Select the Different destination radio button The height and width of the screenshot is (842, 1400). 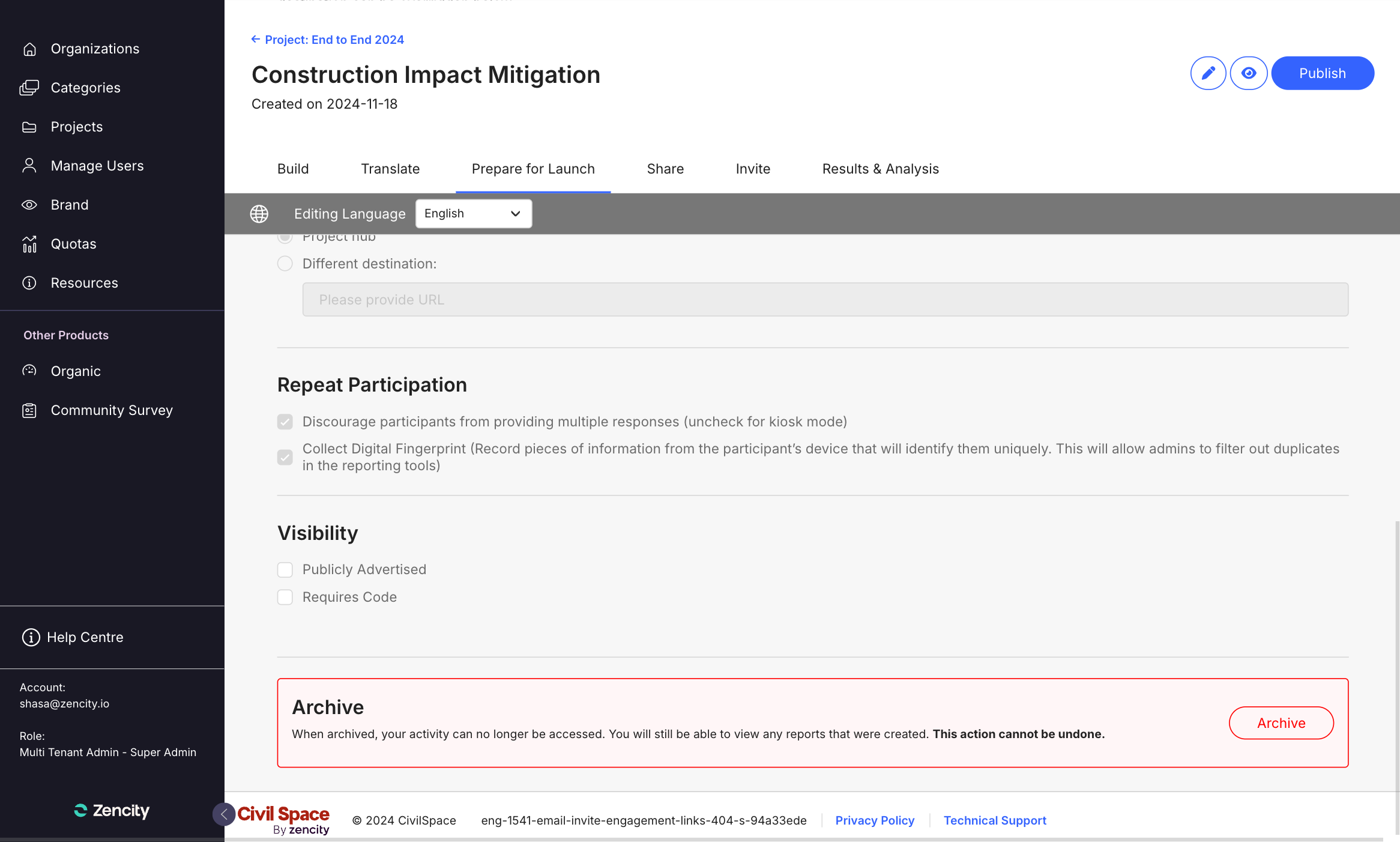[285, 264]
